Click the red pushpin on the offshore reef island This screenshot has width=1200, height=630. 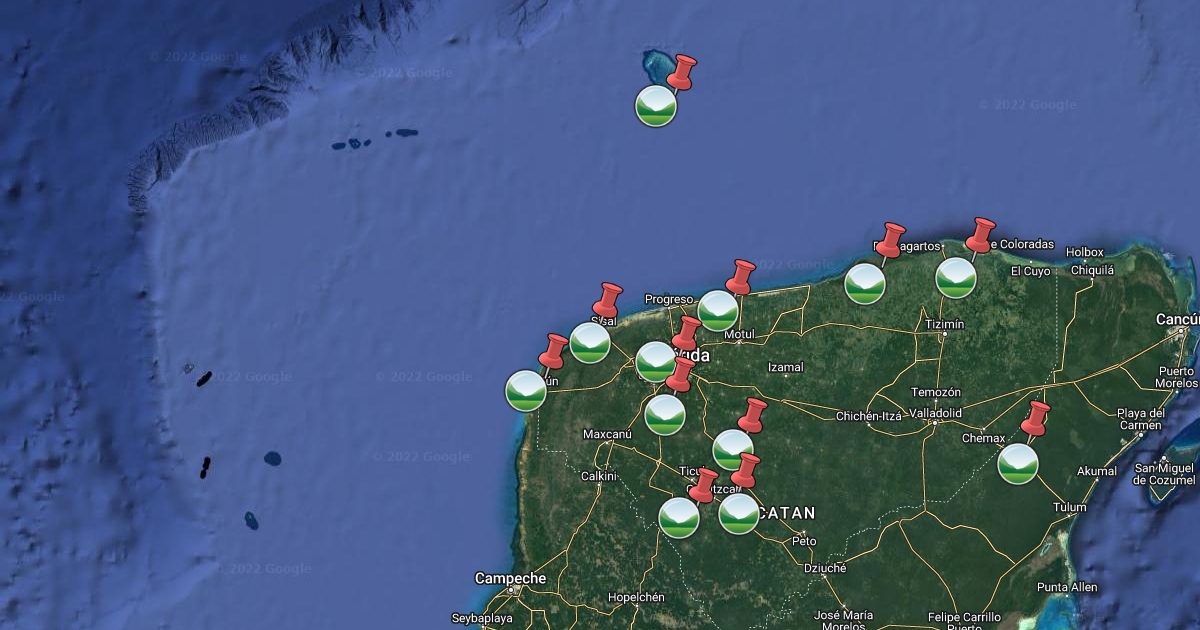(x=682, y=71)
